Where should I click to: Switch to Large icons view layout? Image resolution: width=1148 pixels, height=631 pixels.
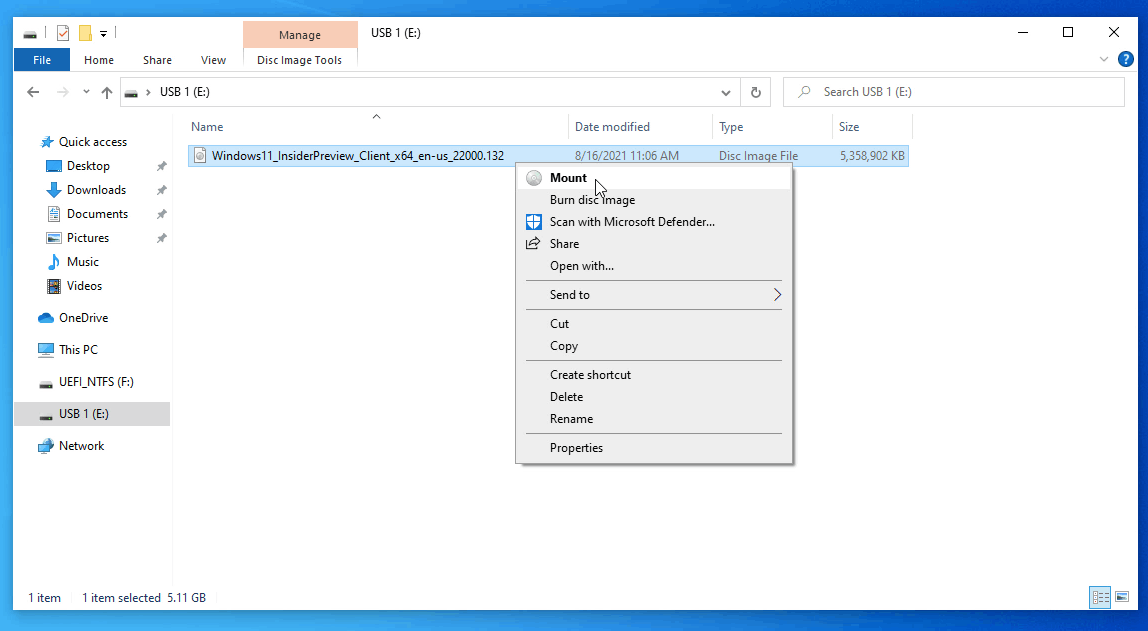(x=1122, y=597)
